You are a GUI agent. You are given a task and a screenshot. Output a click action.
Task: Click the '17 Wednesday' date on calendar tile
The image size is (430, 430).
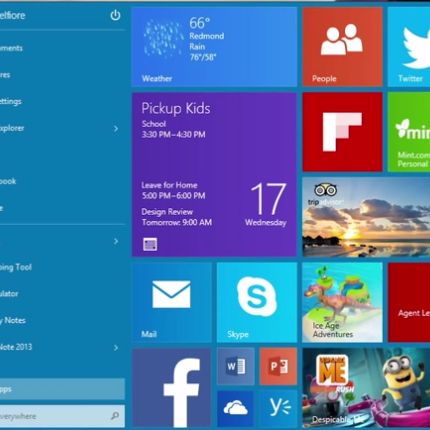[x=267, y=205]
